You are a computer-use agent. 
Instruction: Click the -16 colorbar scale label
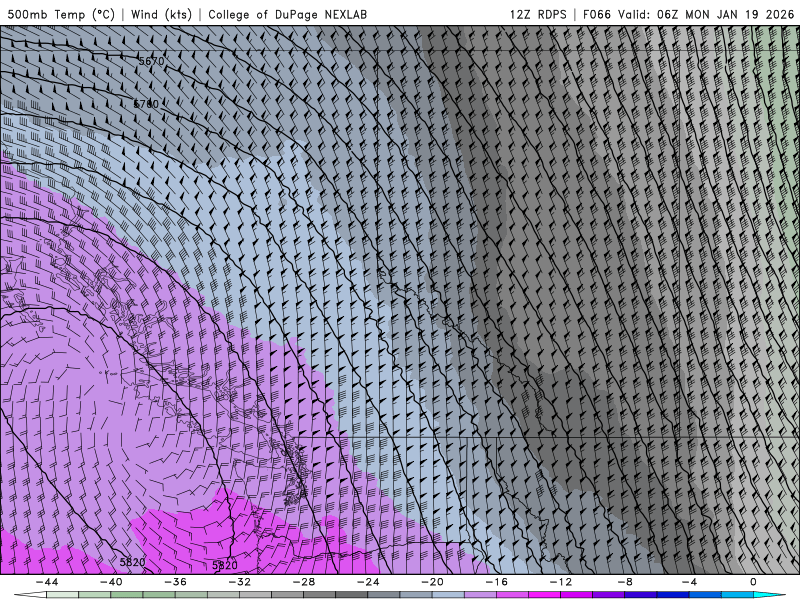(497, 582)
